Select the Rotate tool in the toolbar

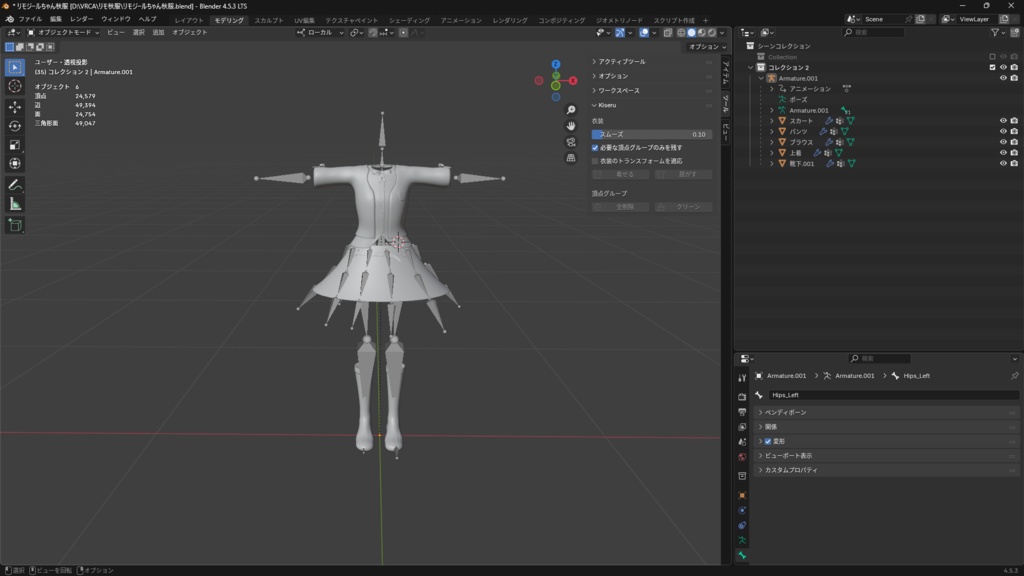pyautogui.click(x=15, y=125)
